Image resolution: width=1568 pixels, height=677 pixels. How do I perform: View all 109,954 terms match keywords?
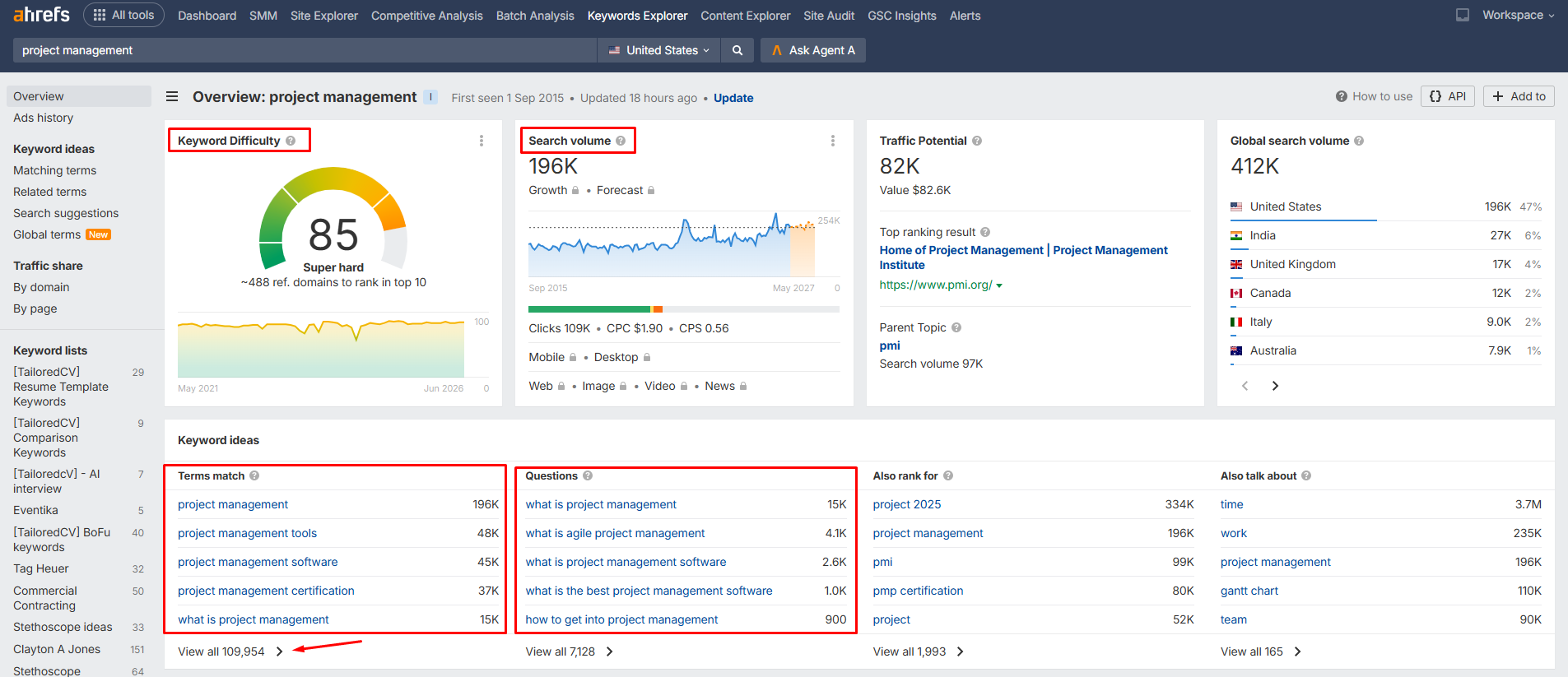(230, 651)
